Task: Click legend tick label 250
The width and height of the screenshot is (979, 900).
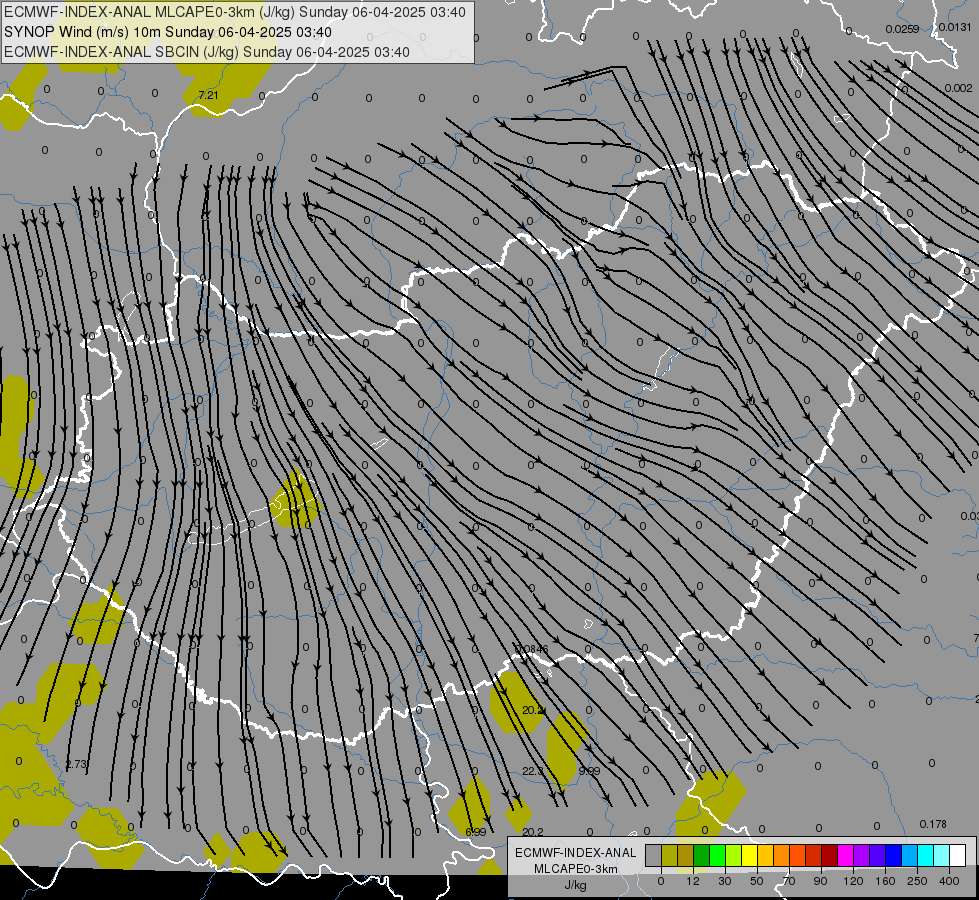Action: pyautogui.click(x=917, y=881)
